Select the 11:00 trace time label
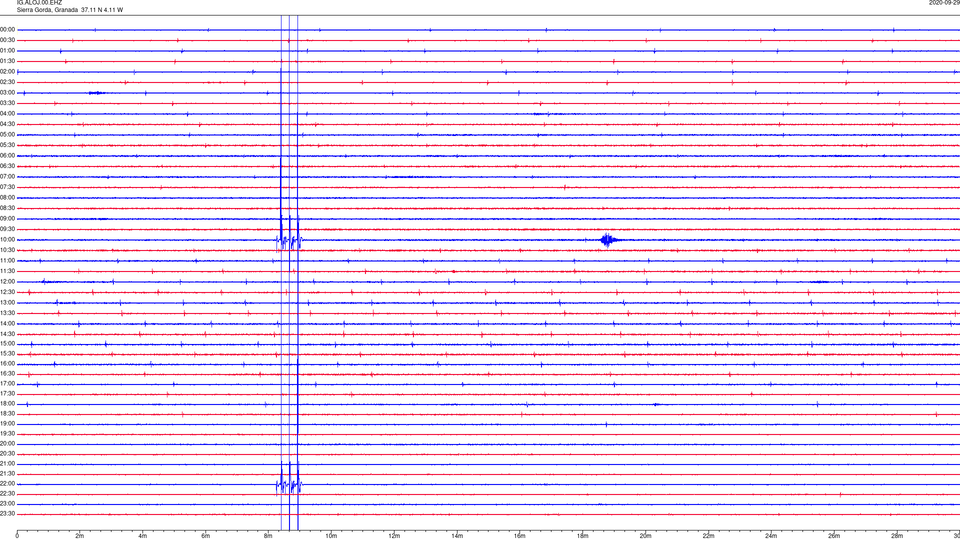Screen dimensions: 960x540 click(x=7, y=260)
